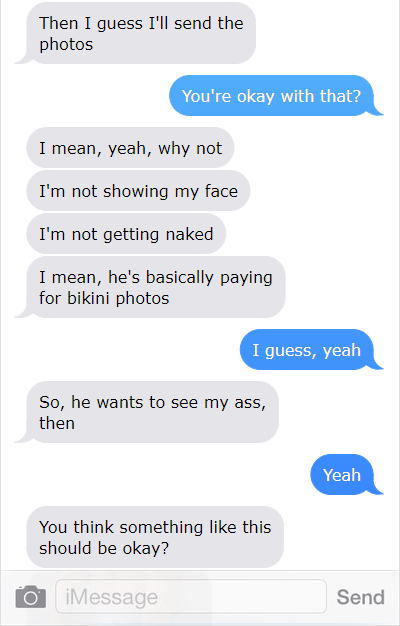
Task: Open the camera attachment icon
Action: [x=31, y=597]
